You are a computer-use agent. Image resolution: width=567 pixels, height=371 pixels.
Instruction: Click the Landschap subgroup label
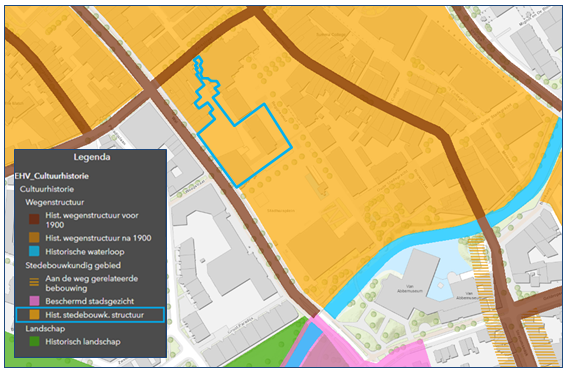pyautogui.click(x=45, y=328)
